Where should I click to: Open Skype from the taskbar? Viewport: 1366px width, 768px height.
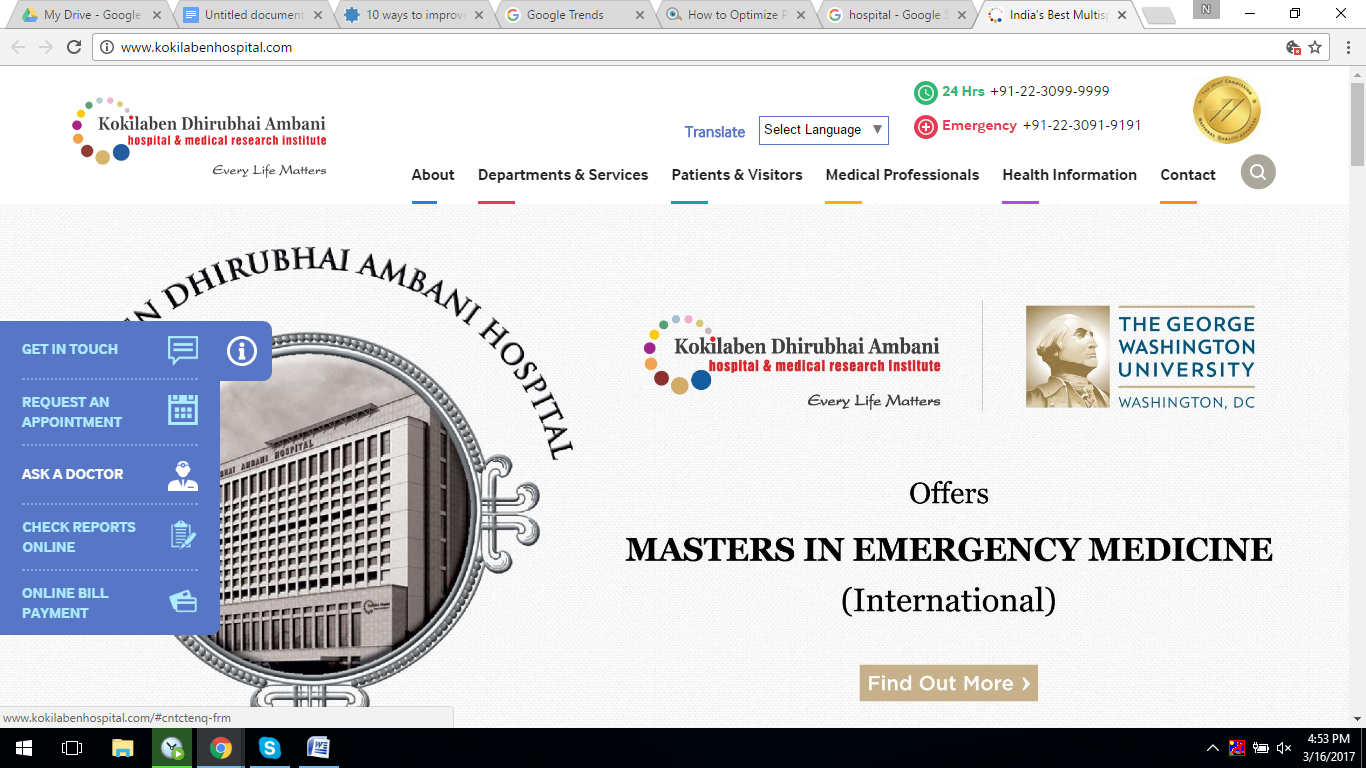pyautogui.click(x=269, y=748)
